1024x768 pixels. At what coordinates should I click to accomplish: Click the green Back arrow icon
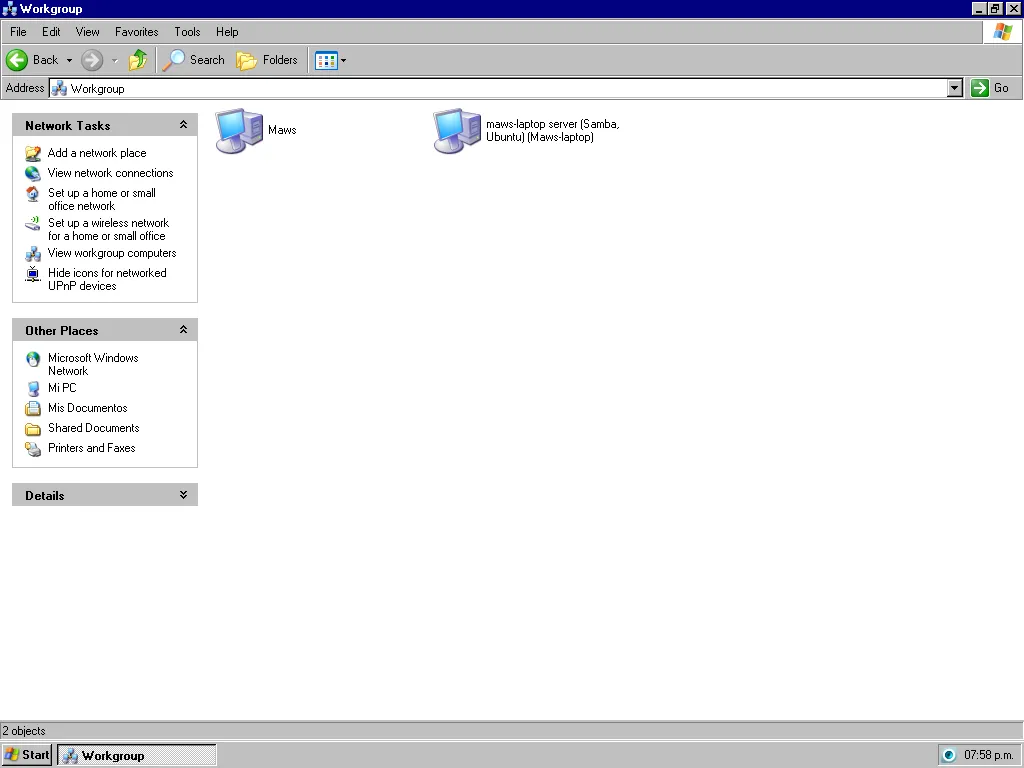click(x=17, y=60)
